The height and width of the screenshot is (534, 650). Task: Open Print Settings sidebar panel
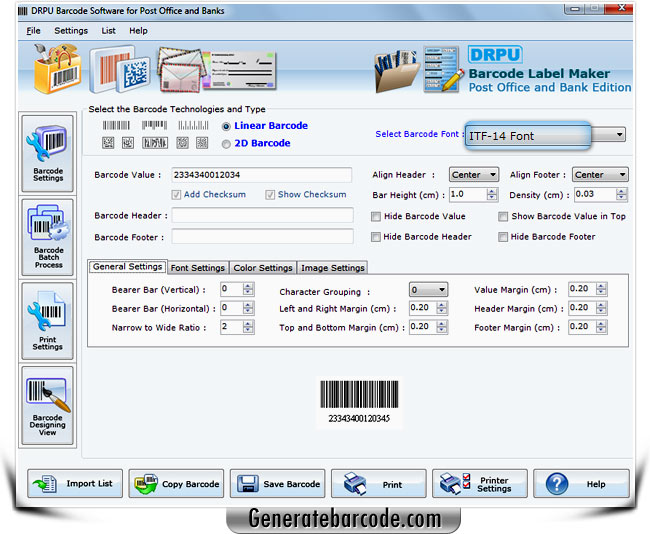pyautogui.click(x=48, y=321)
